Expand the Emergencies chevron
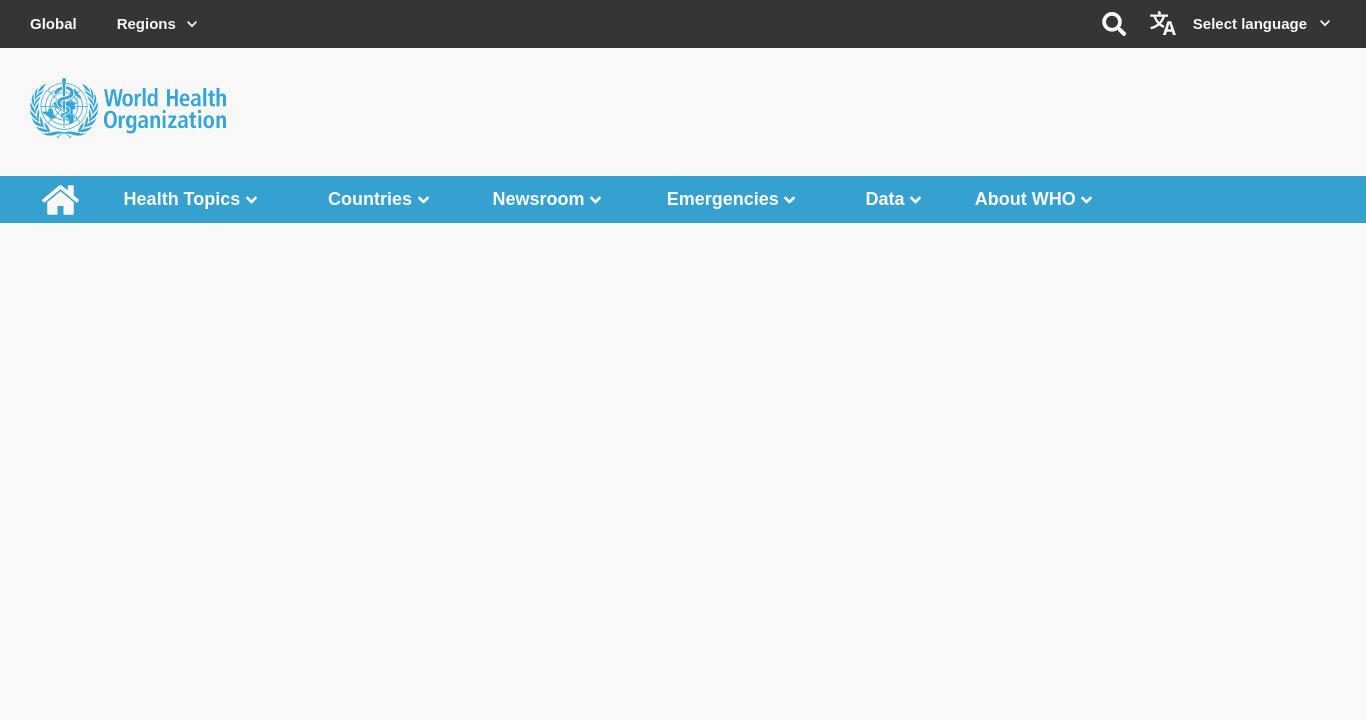The image size is (1366, 720). 790,200
